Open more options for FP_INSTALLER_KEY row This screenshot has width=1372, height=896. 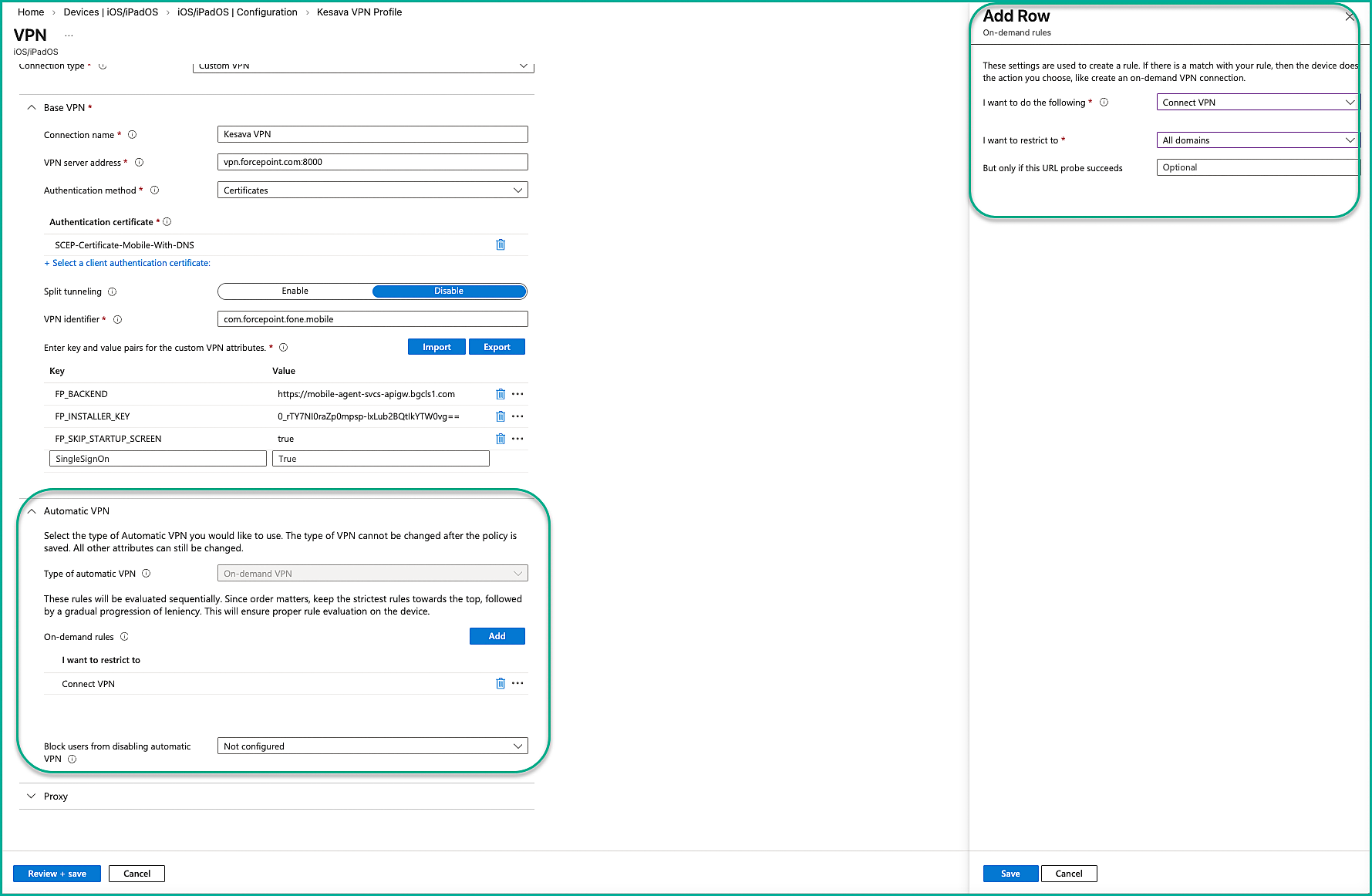[517, 416]
